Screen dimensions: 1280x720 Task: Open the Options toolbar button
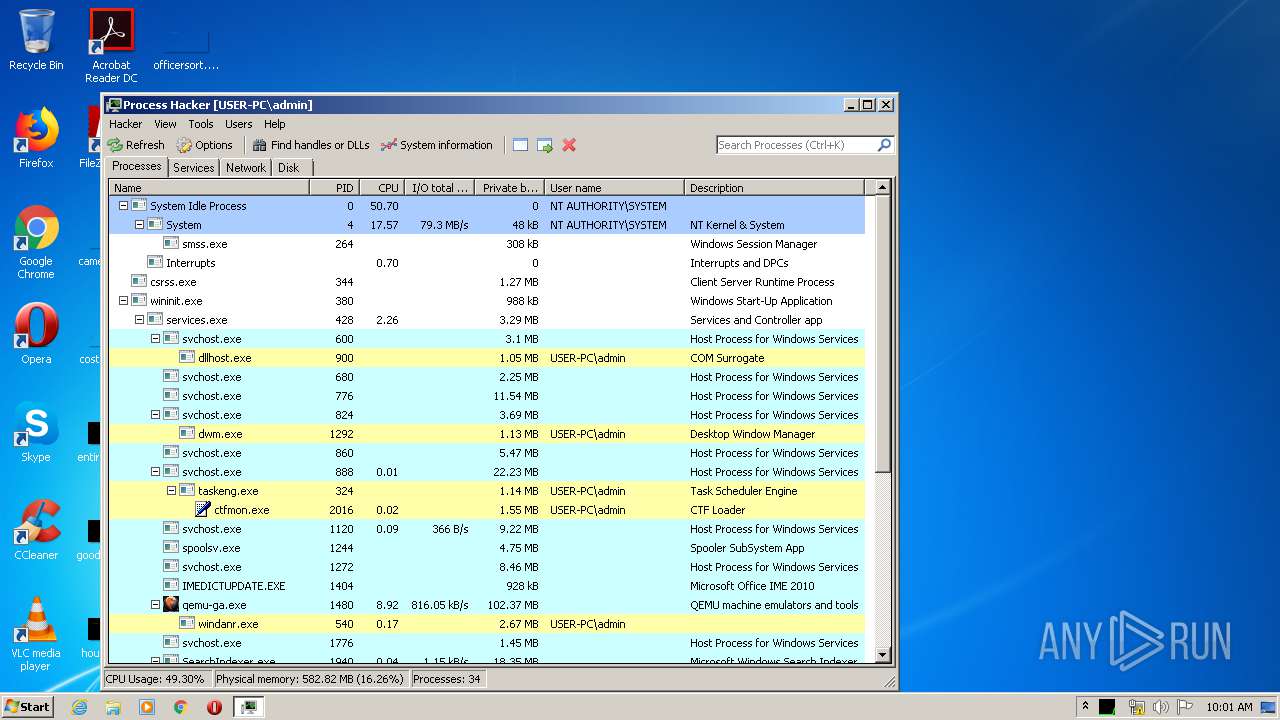point(204,145)
